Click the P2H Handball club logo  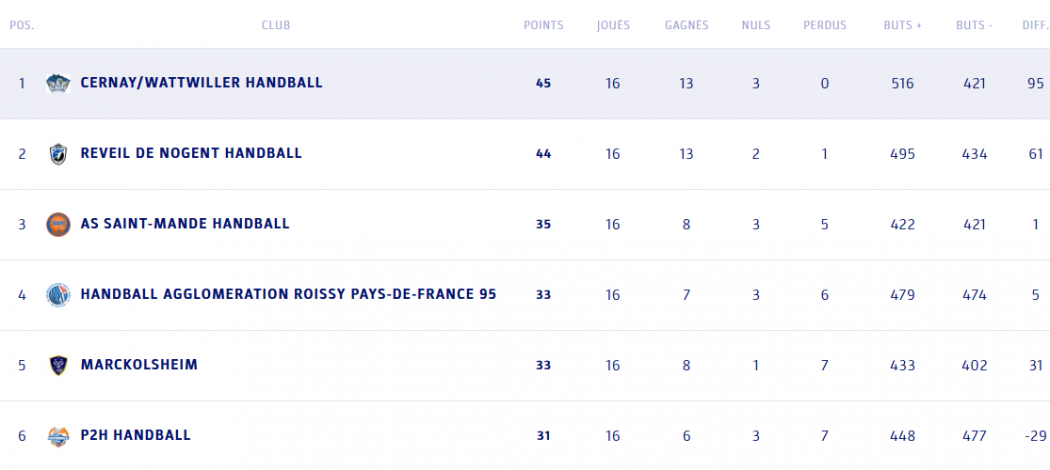pos(58,436)
